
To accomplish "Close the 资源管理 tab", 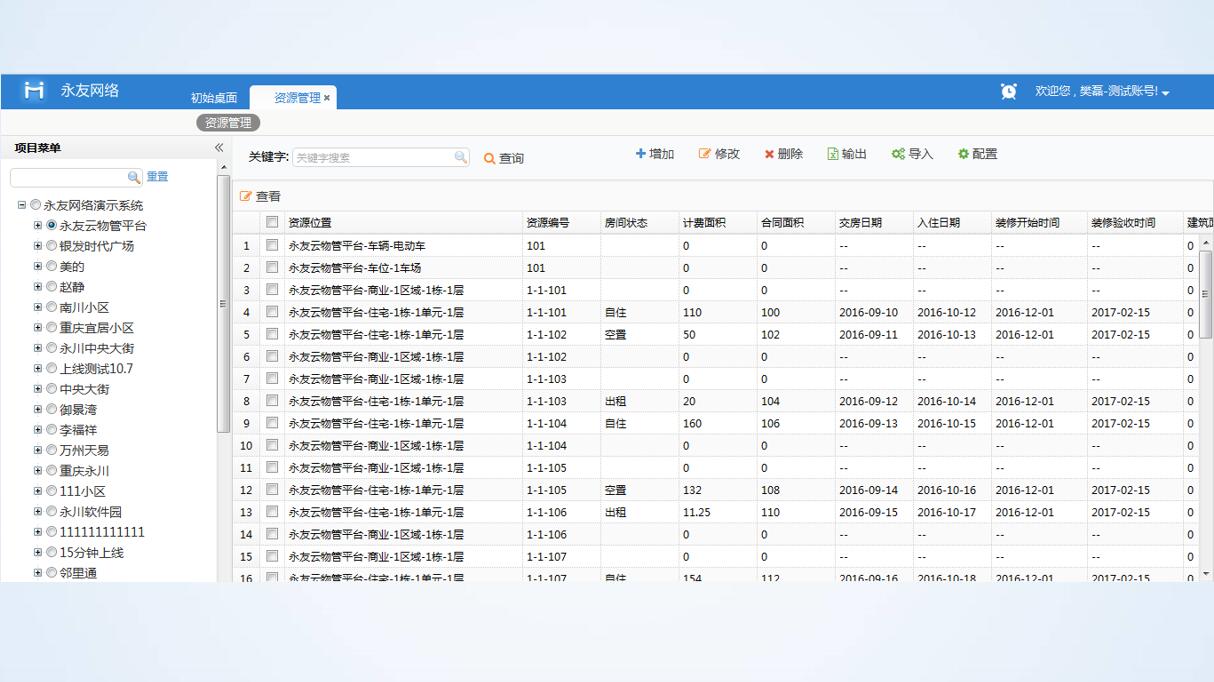I will 327,98.
